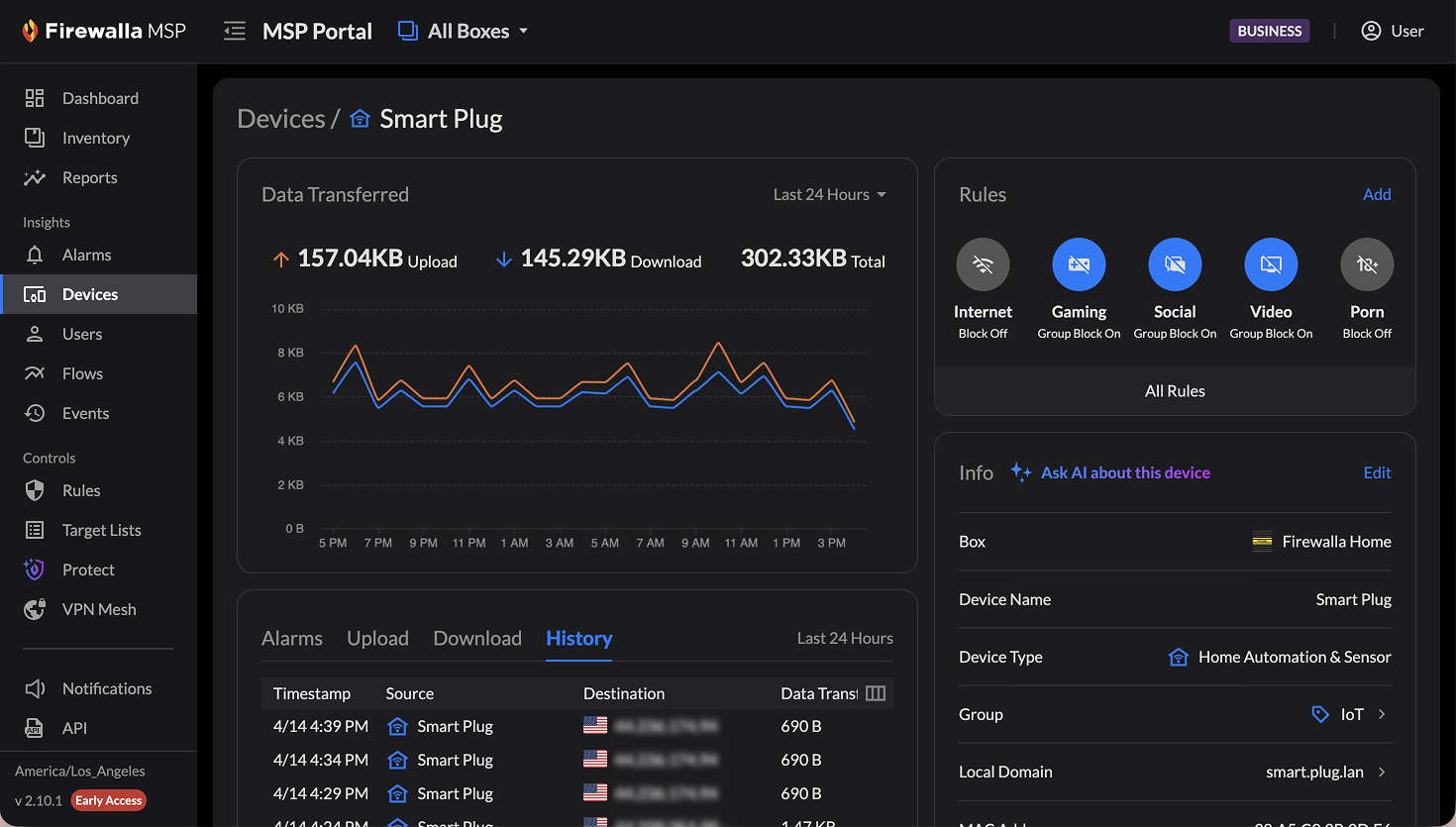This screenshot has height=827, width=1456.
Task: Turn off the Social group block
Action: click(1175, 264)
